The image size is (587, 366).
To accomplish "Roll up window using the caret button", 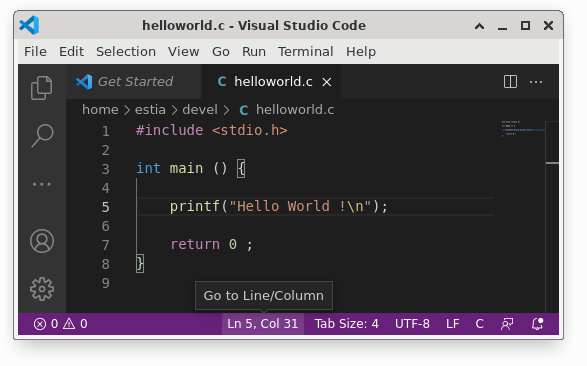I will (x=480, y=26).
